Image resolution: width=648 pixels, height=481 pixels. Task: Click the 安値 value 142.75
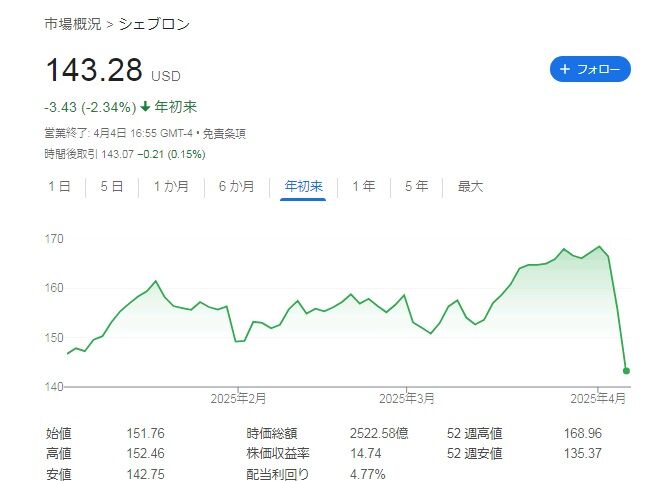pos(145,474)
